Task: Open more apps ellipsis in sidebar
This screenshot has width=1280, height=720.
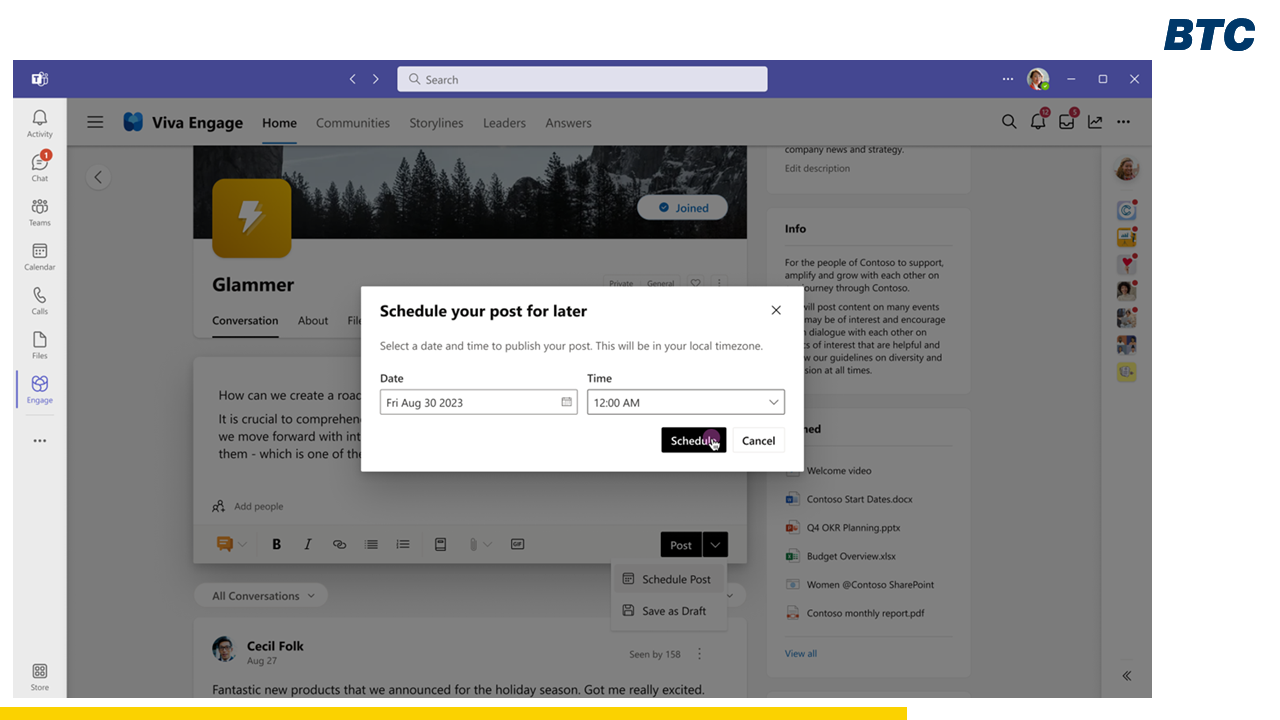Action: (40, 440)
